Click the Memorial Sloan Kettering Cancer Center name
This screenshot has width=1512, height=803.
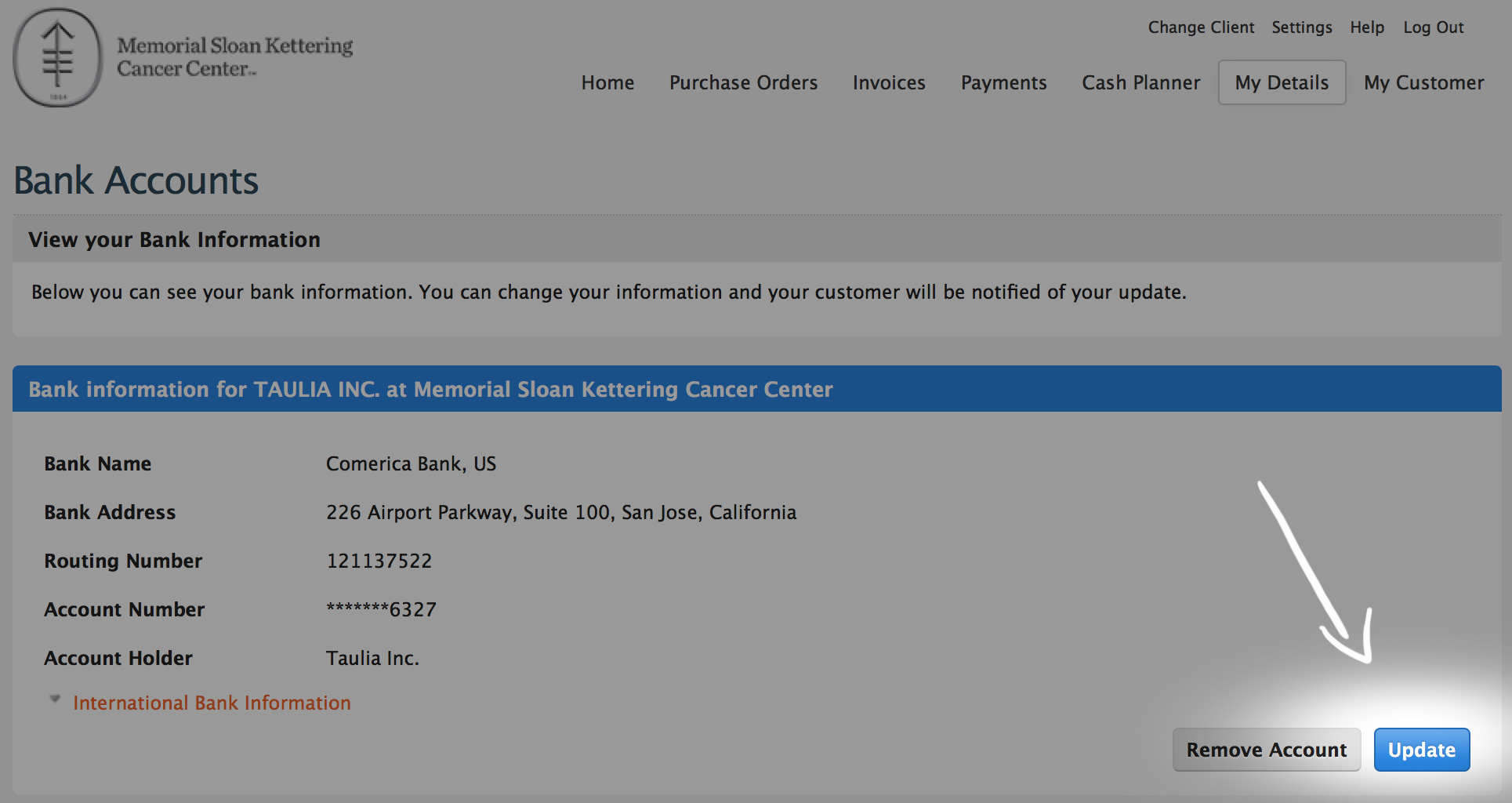[x=235, y=56]
